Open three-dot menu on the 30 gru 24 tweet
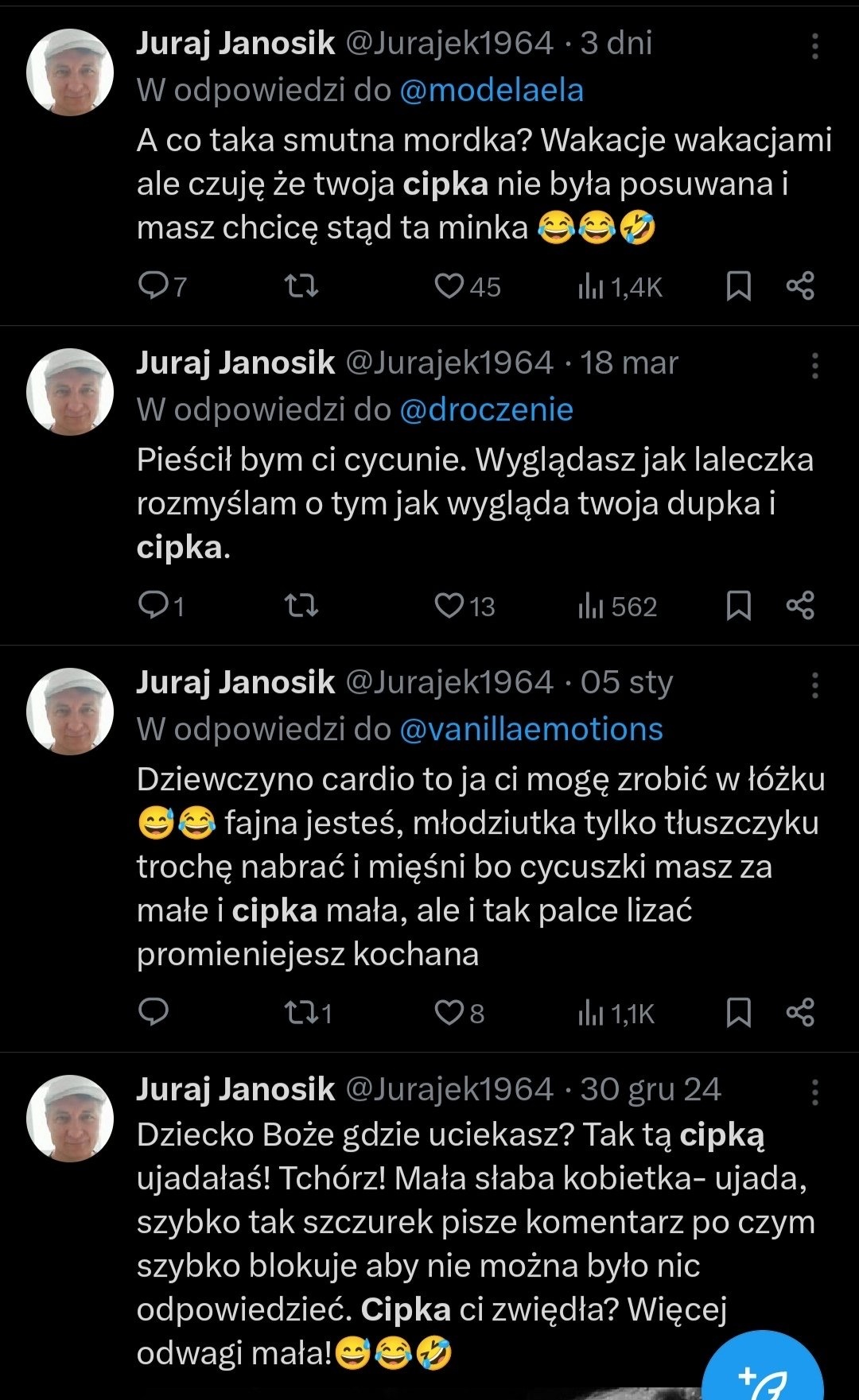Image resolution: width=859 pixels, height=1400 pixels. 814,1092
